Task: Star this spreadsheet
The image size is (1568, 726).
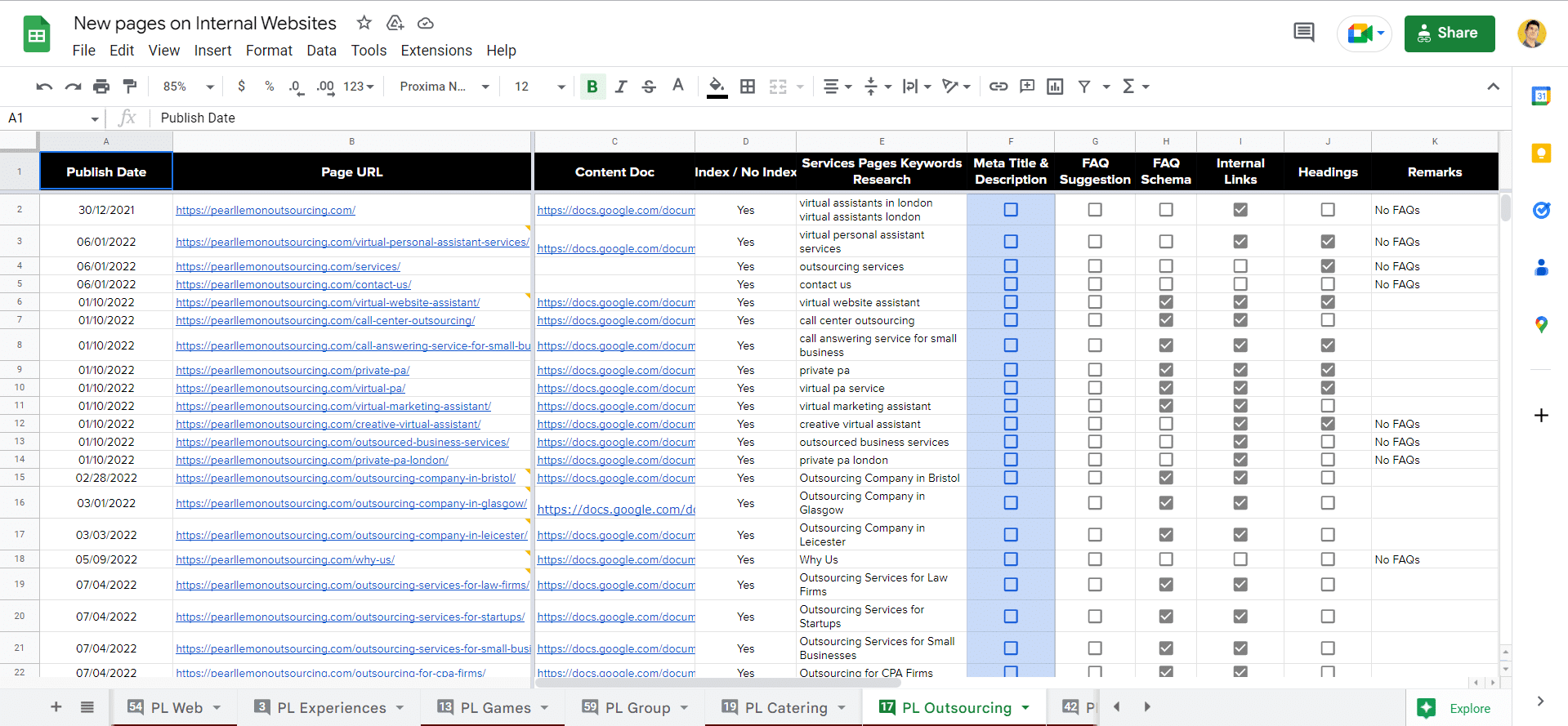Action: pyautogui.click(x=364, y=23)
